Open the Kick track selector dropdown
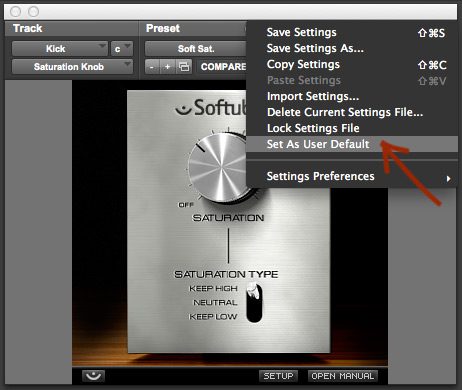462x390 pixels. pos(60,49)
